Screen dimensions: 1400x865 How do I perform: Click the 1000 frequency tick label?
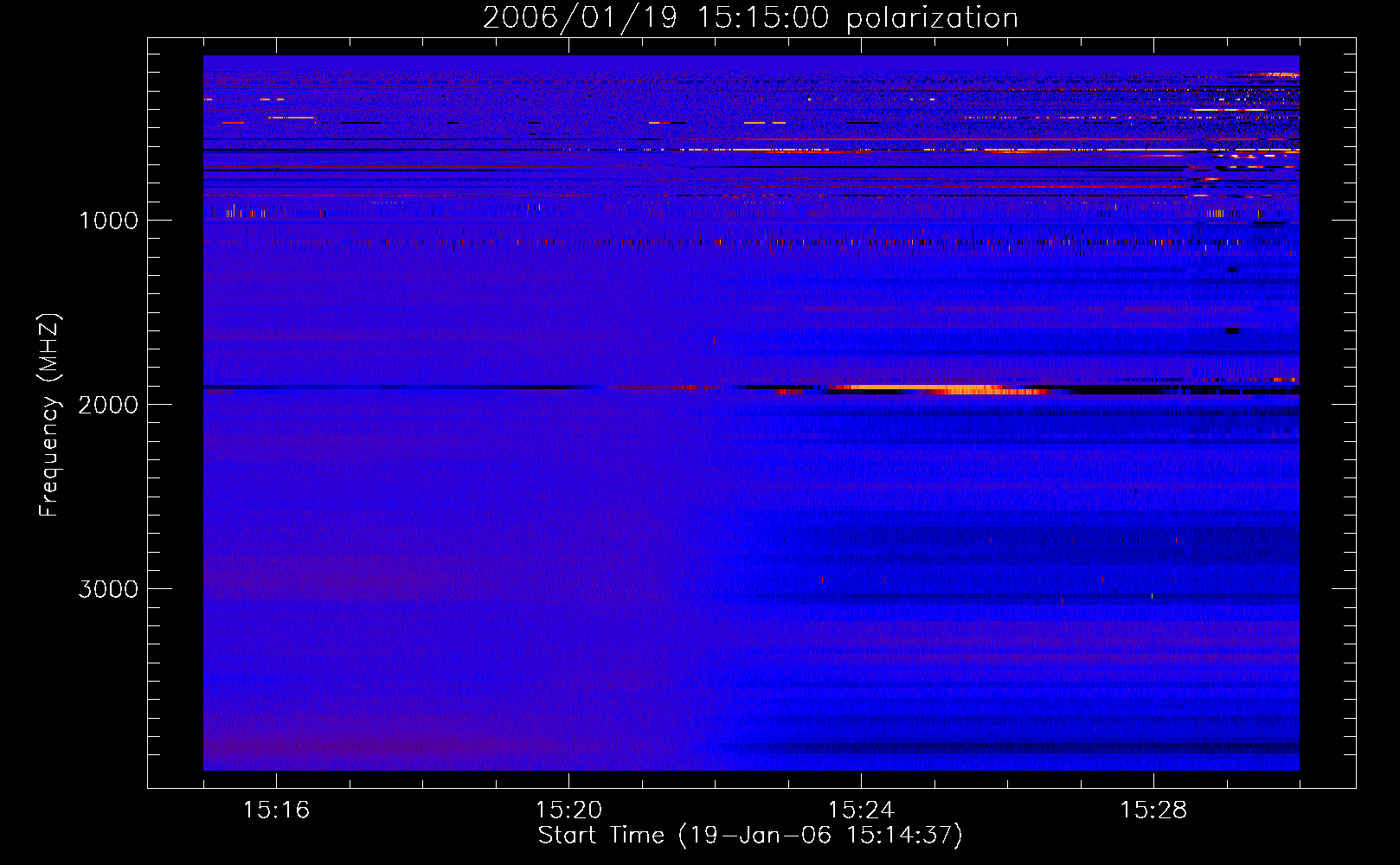(108, 221)
